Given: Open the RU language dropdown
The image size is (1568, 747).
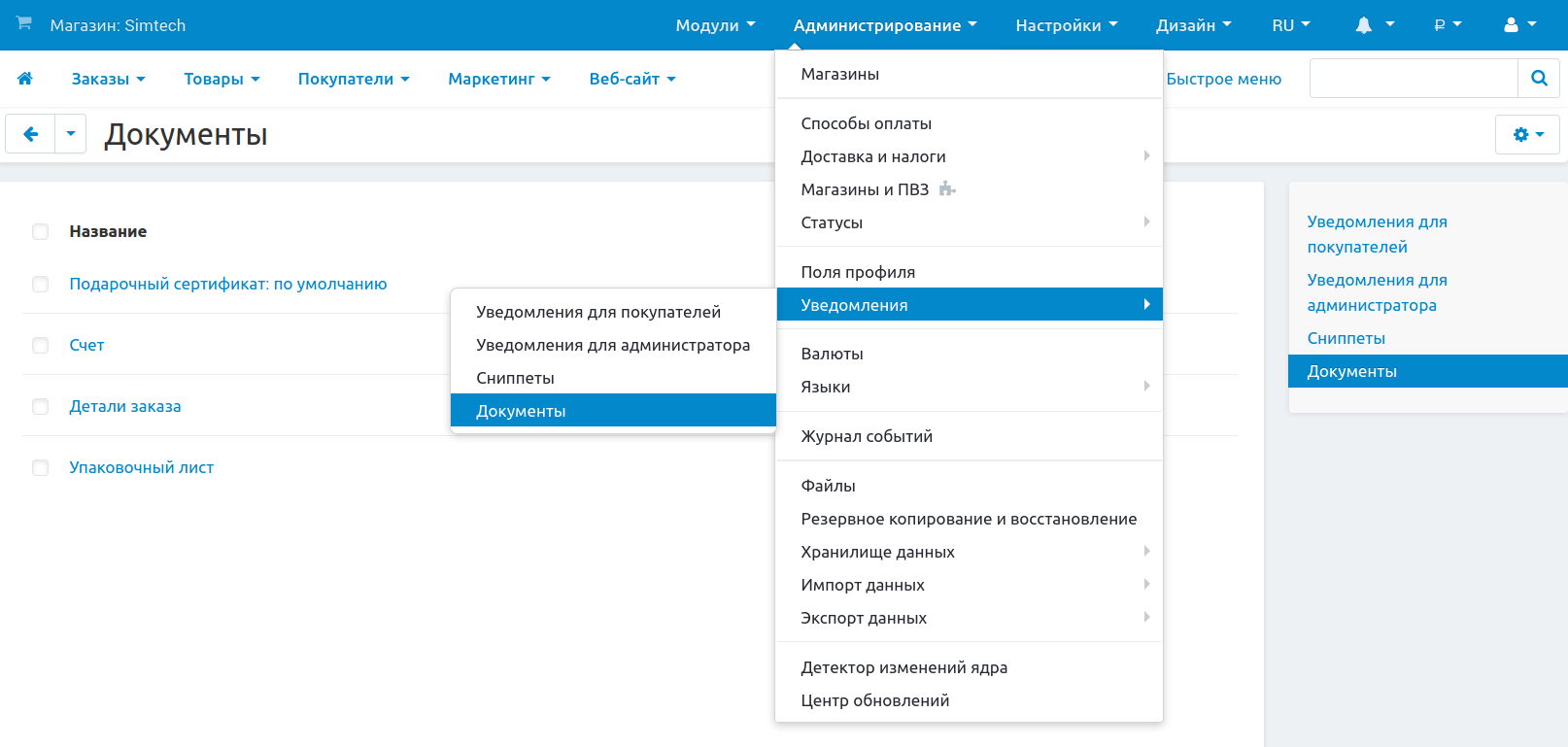Looking at the screenshot, I should pyautogui.click(x=1290, y=25).
